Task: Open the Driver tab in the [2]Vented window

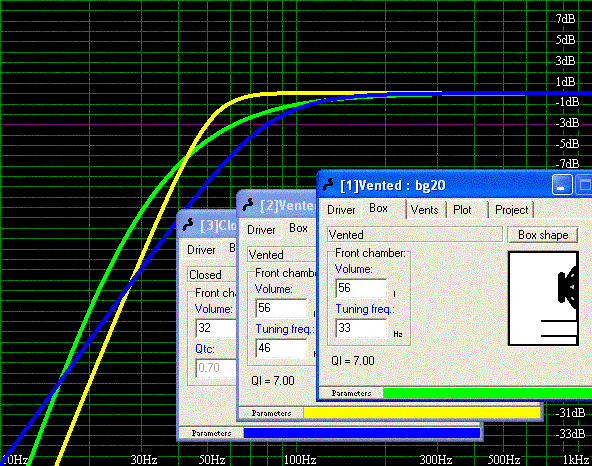Action: point(261,230)
